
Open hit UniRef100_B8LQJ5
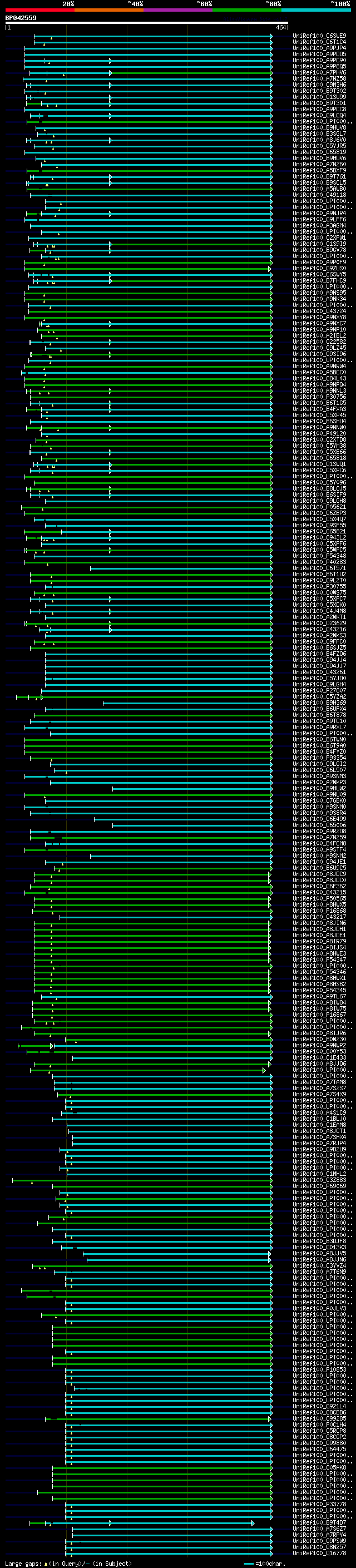click(319, 489)
